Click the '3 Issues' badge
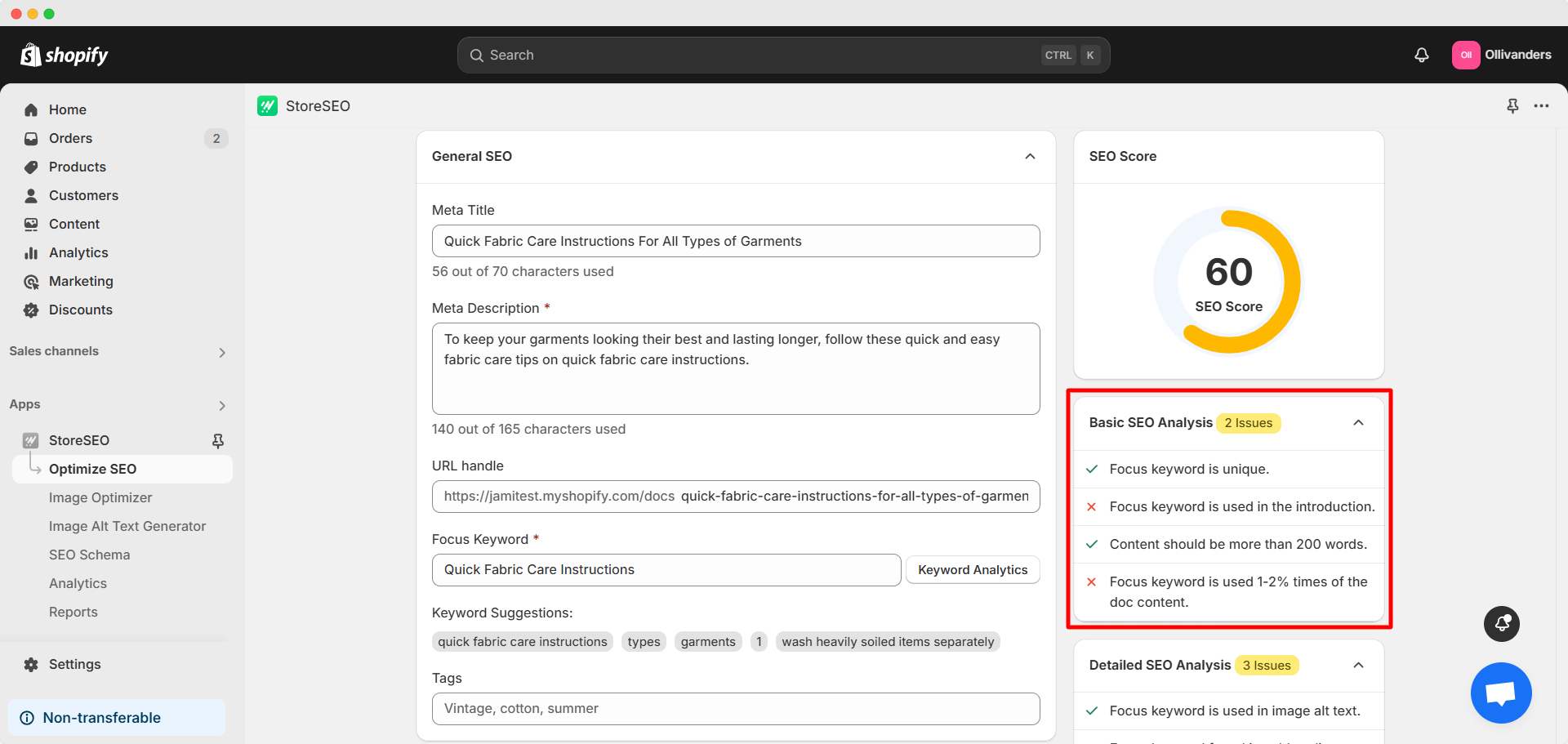This screenshot has width=1568, height=744. [x=1267, y=666]
